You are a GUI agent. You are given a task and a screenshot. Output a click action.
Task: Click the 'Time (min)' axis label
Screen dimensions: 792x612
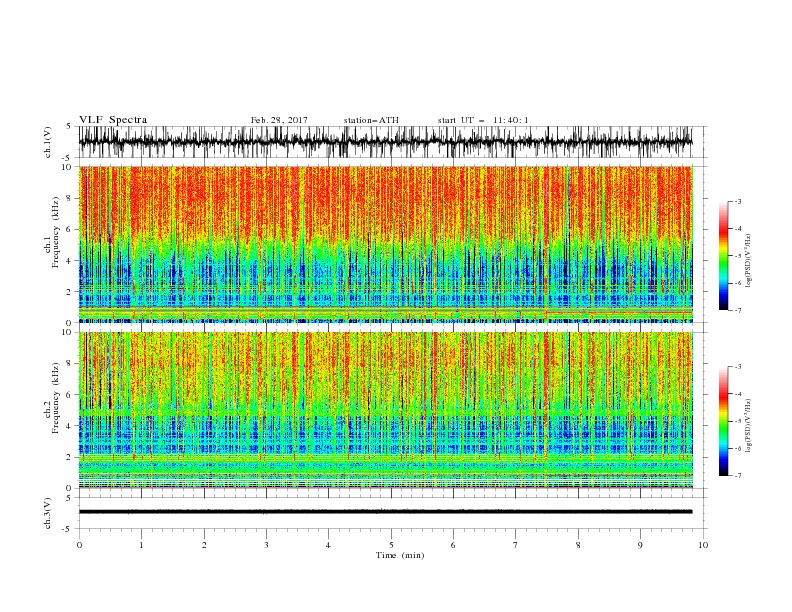[x=400, y=555]
